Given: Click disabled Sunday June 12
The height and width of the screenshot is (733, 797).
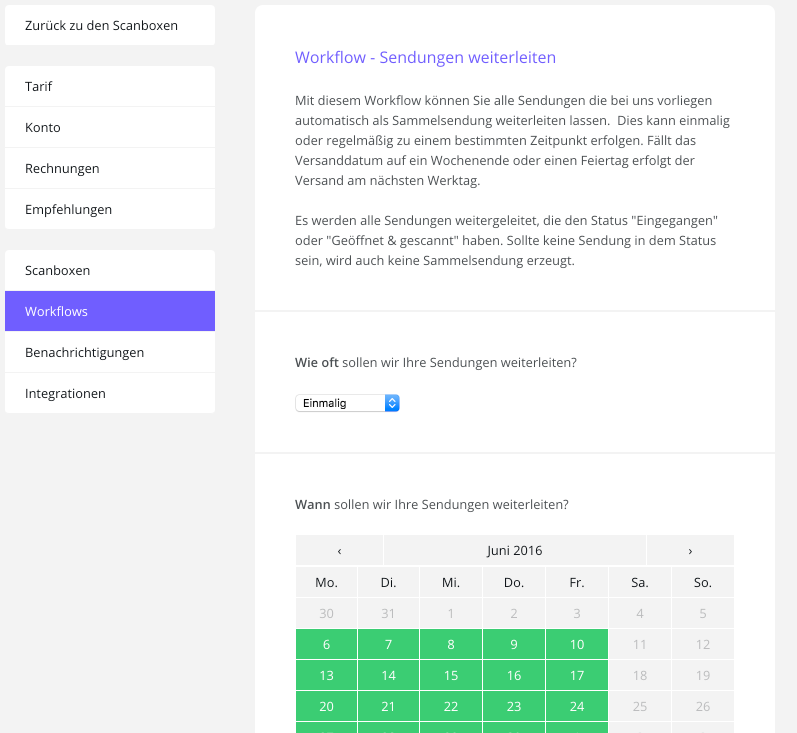Looking at the screenshot, I should [x=703, y=645].
